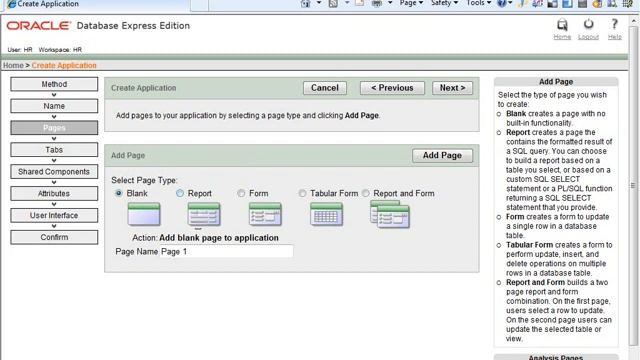Click the 'Select Page Type:' label
640x360 pixels.
pos(144,180)
